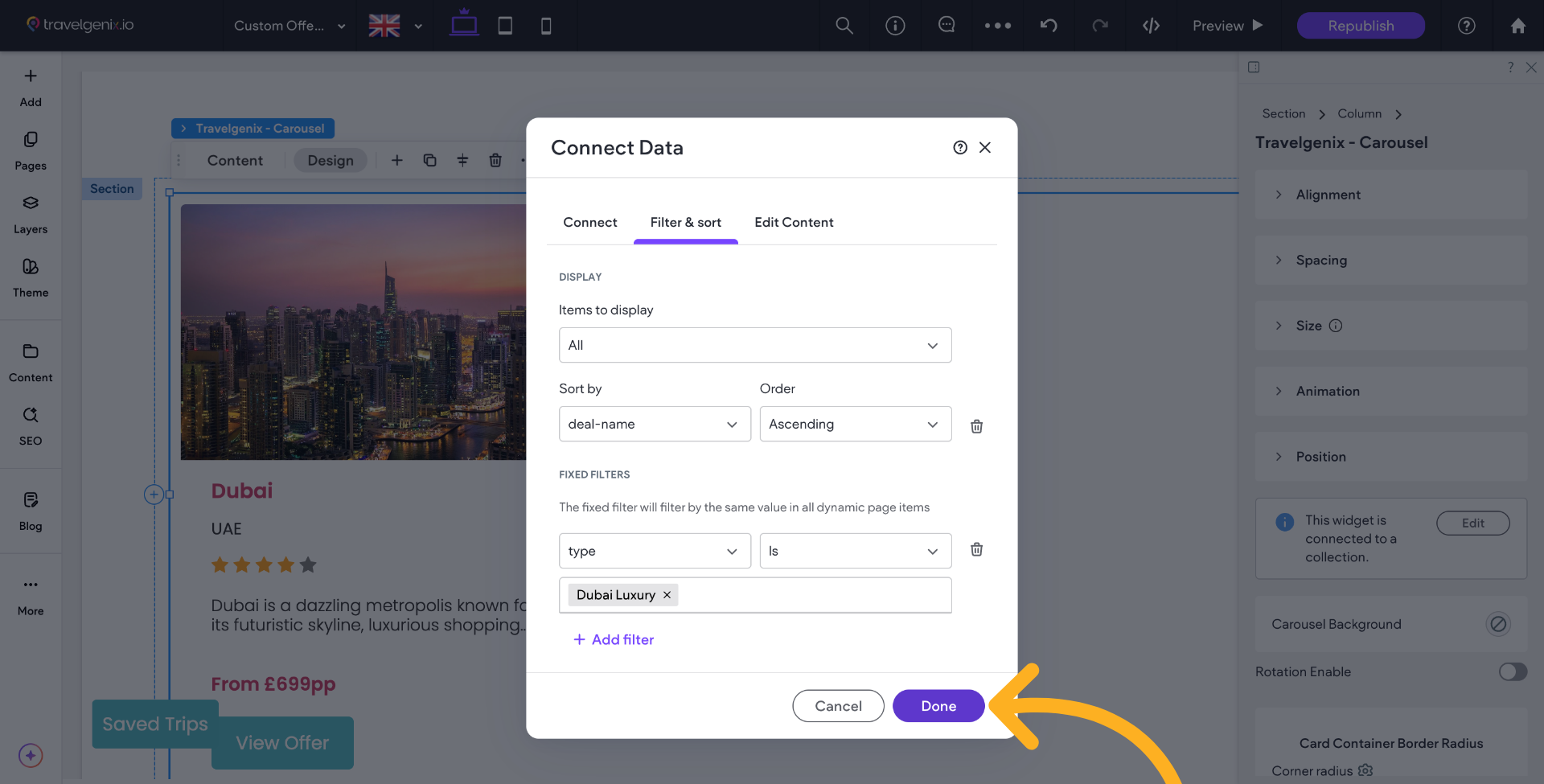Click the undo arrow in top bar

pos(1049,26)
